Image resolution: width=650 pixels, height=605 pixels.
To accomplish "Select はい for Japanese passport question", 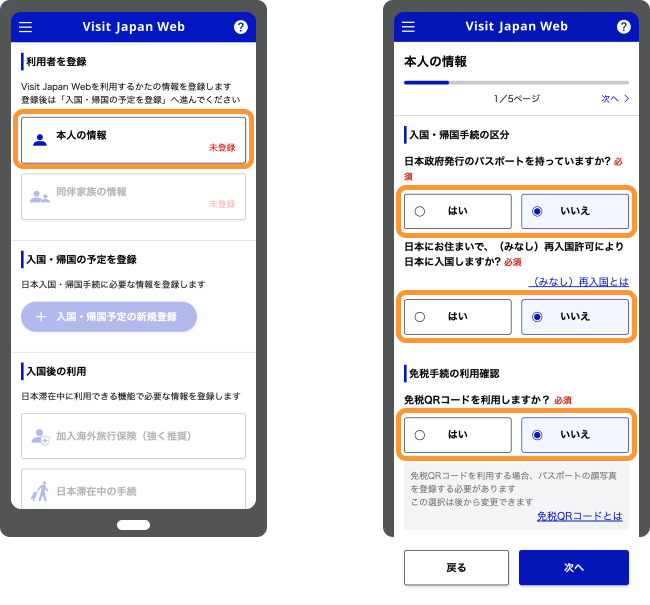I will pos(458,211).
